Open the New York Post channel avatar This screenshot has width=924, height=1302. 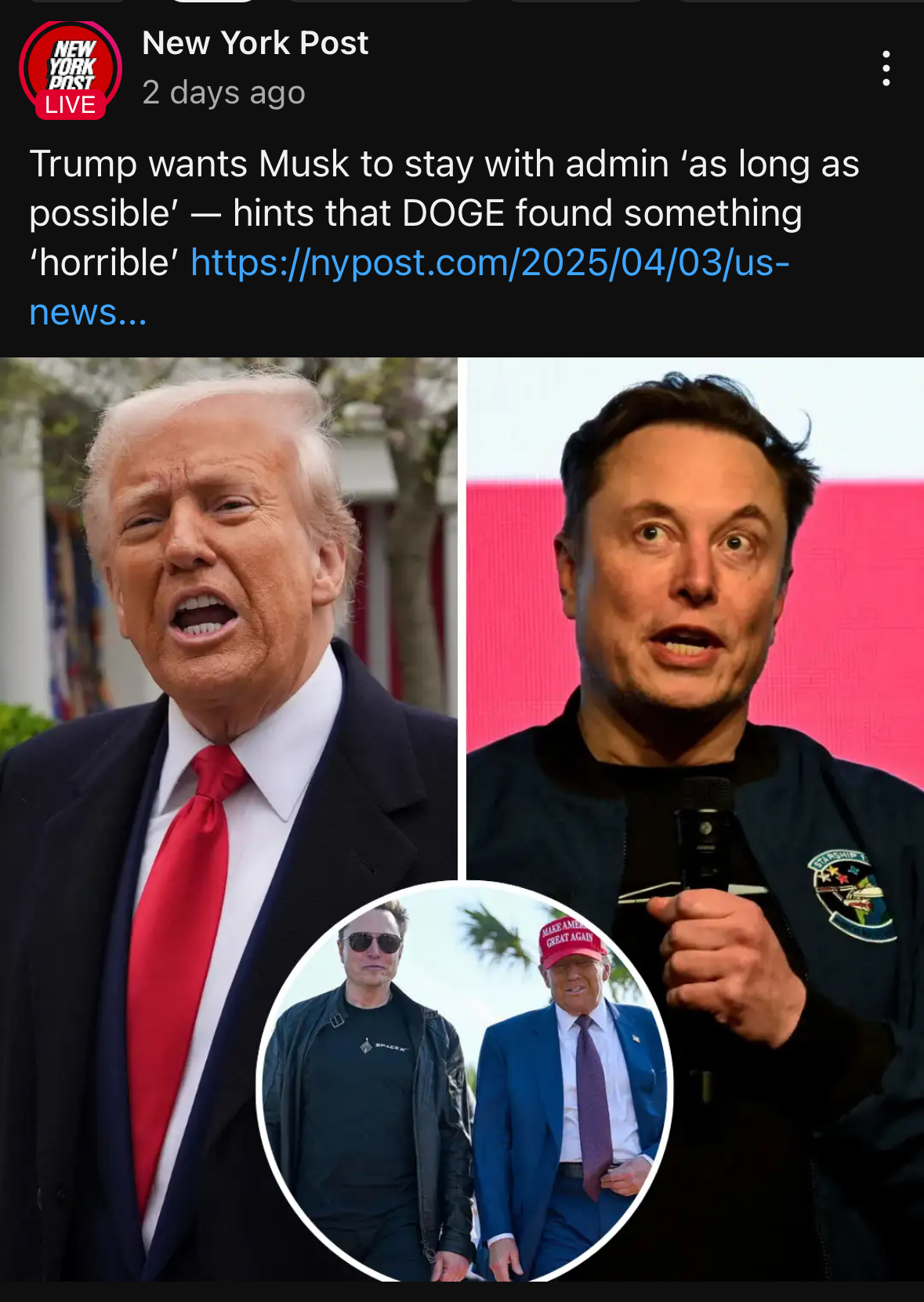point(71,70)
